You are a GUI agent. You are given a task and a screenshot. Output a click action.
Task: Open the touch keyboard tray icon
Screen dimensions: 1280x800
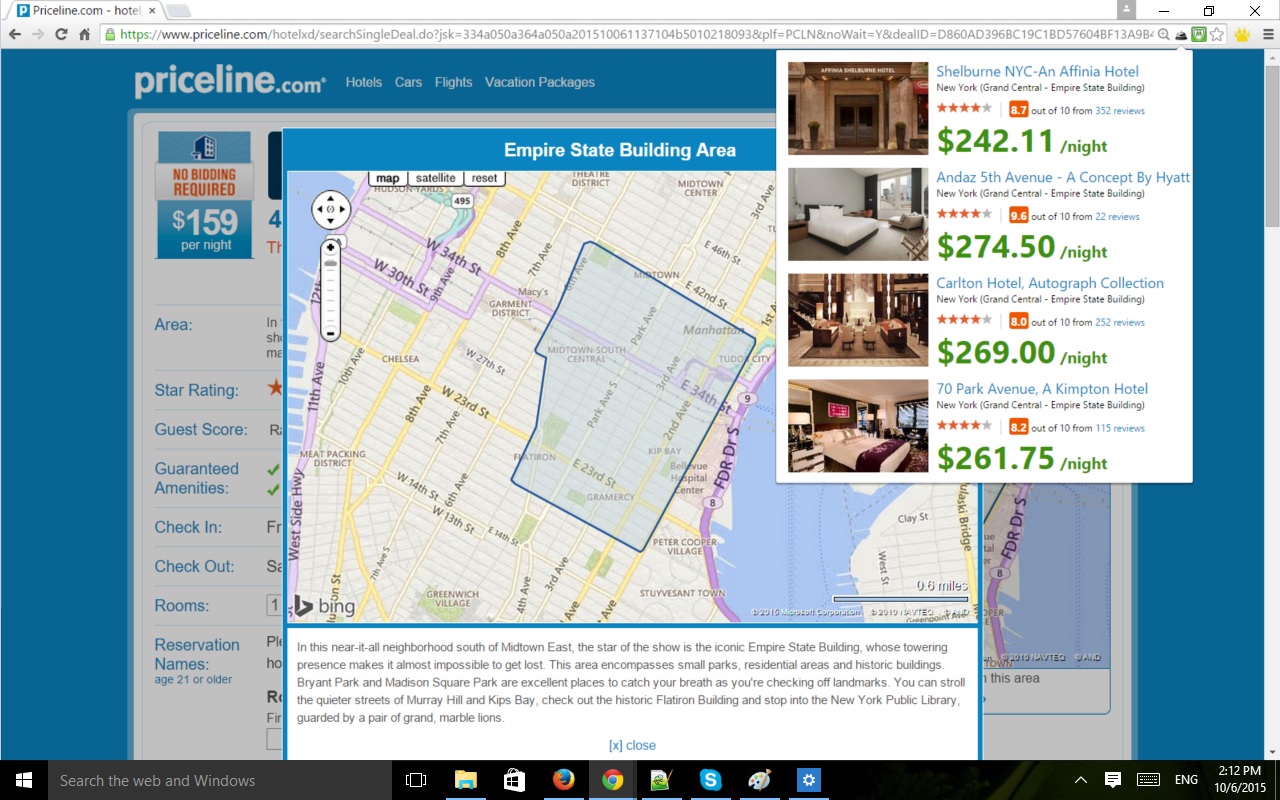tap(1148, 780)
